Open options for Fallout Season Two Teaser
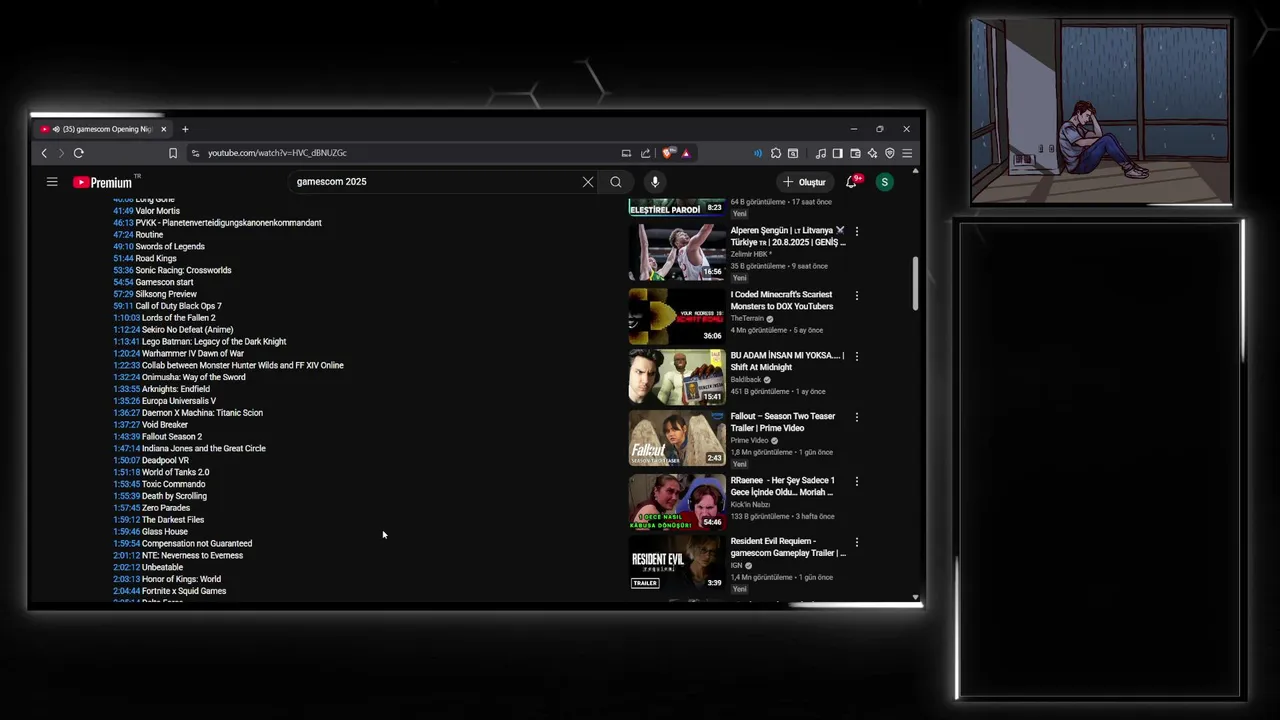This screenshot has width=1280, height=720. [x=857, y=417]
